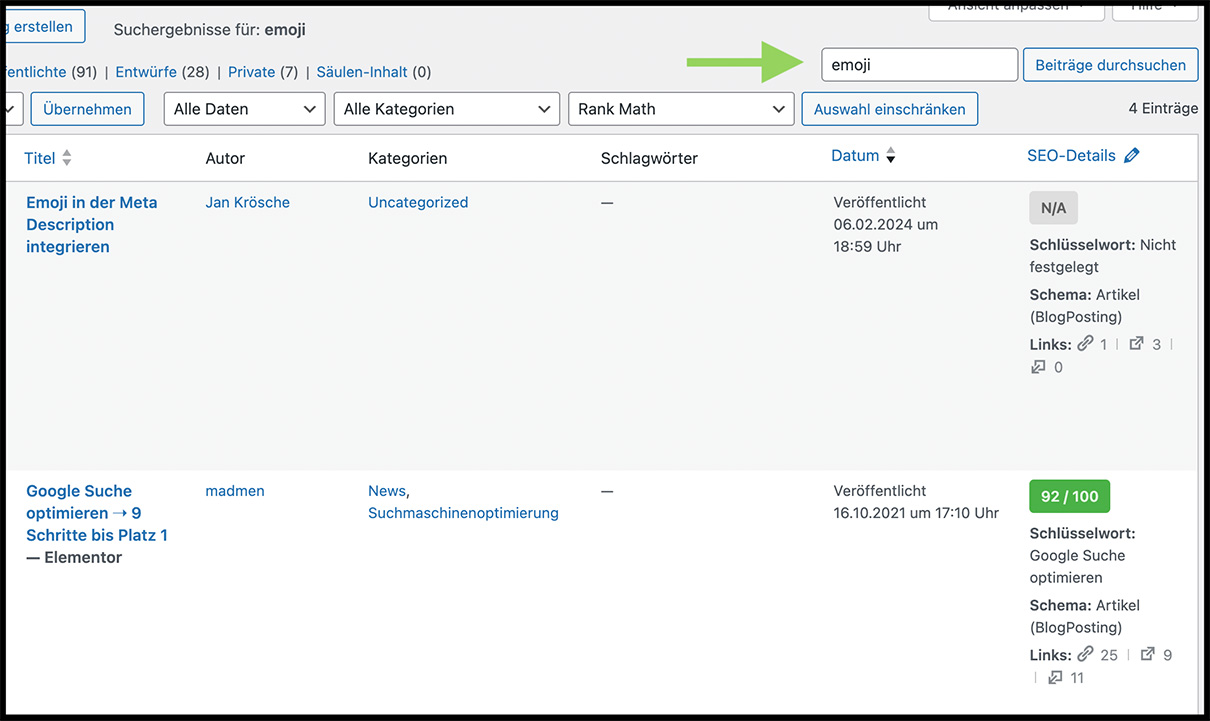This screenshot has width=1210, height=721.
Task: Click internal links icon in Google Suche row
Action: [x=1085, y=654]
